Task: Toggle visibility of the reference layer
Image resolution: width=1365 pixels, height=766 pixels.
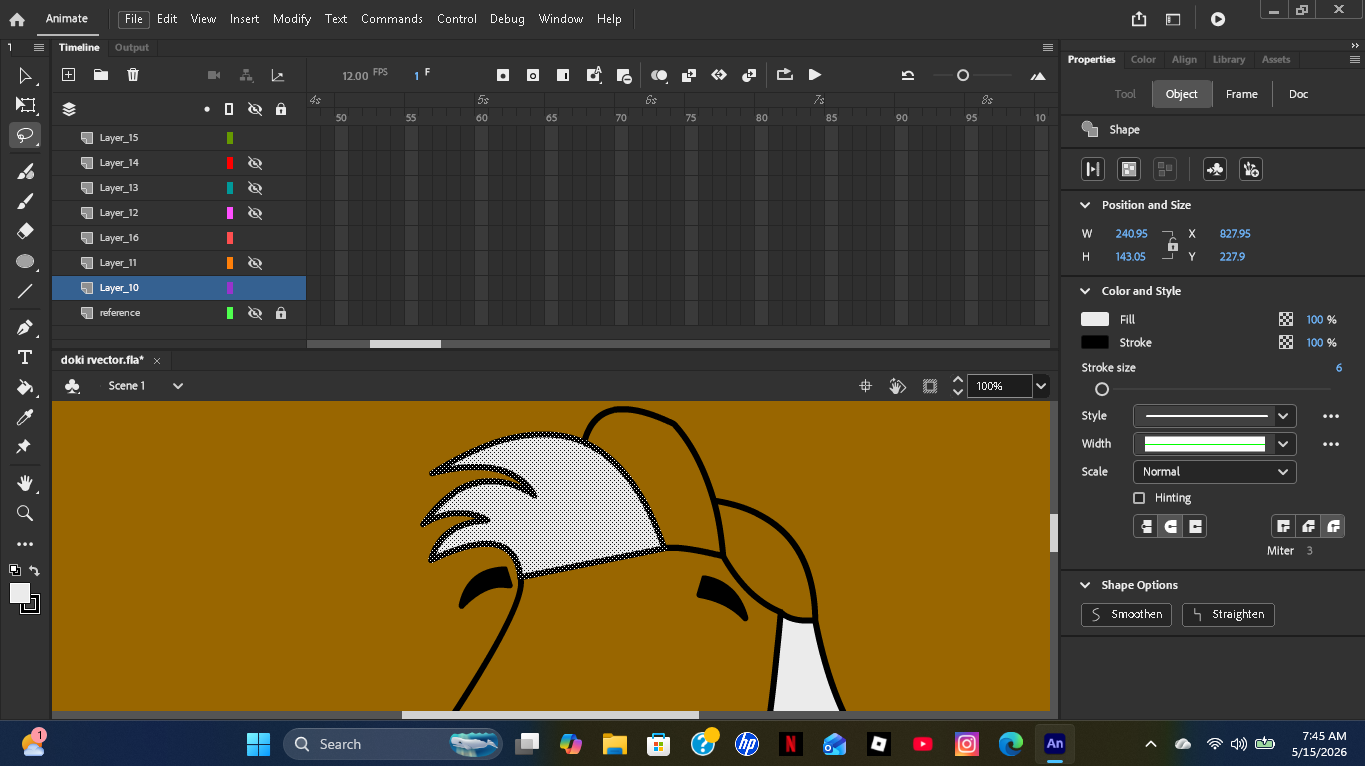Action: tap(255, 313)
